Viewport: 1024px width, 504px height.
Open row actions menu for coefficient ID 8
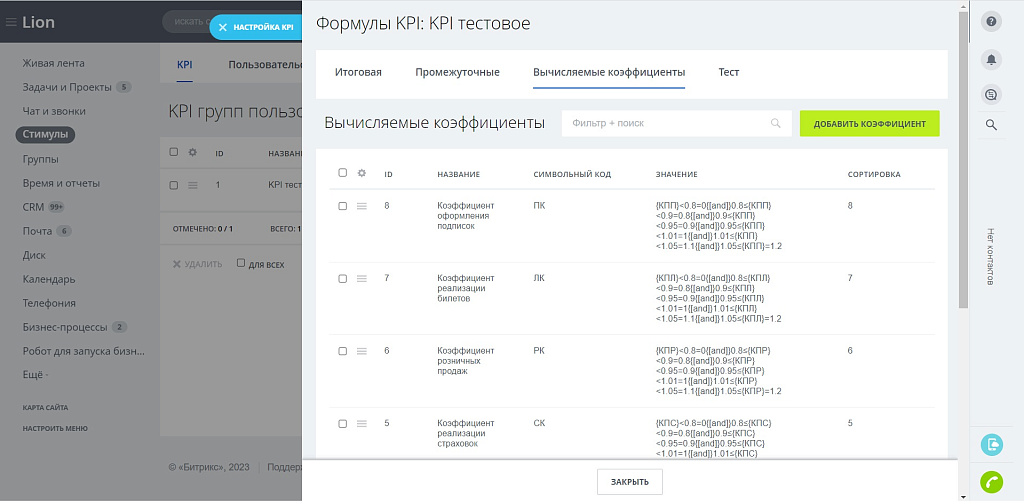[x=362, y=206]
